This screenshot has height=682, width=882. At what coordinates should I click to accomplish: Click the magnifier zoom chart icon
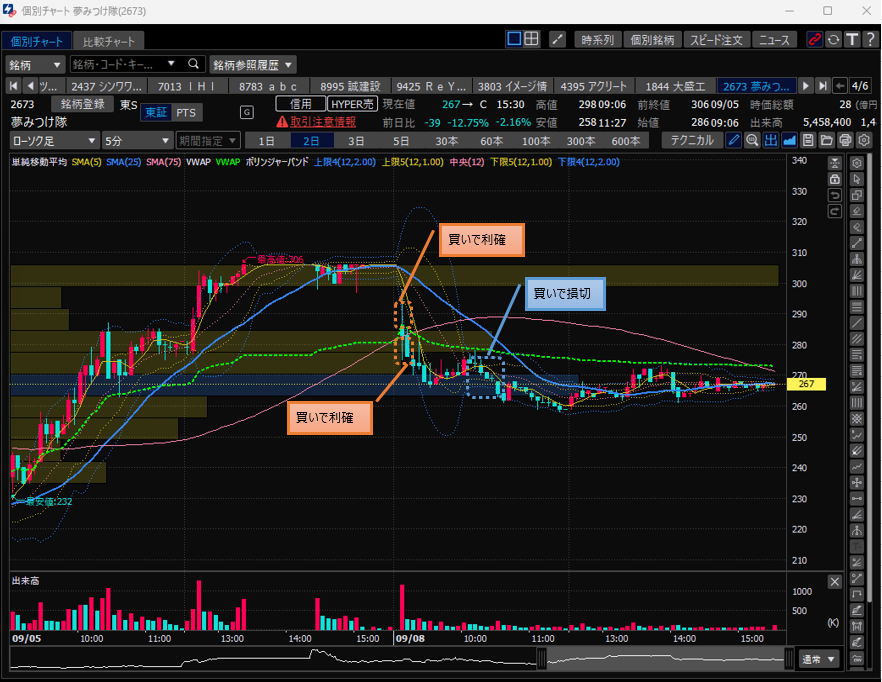click(752, 141)
